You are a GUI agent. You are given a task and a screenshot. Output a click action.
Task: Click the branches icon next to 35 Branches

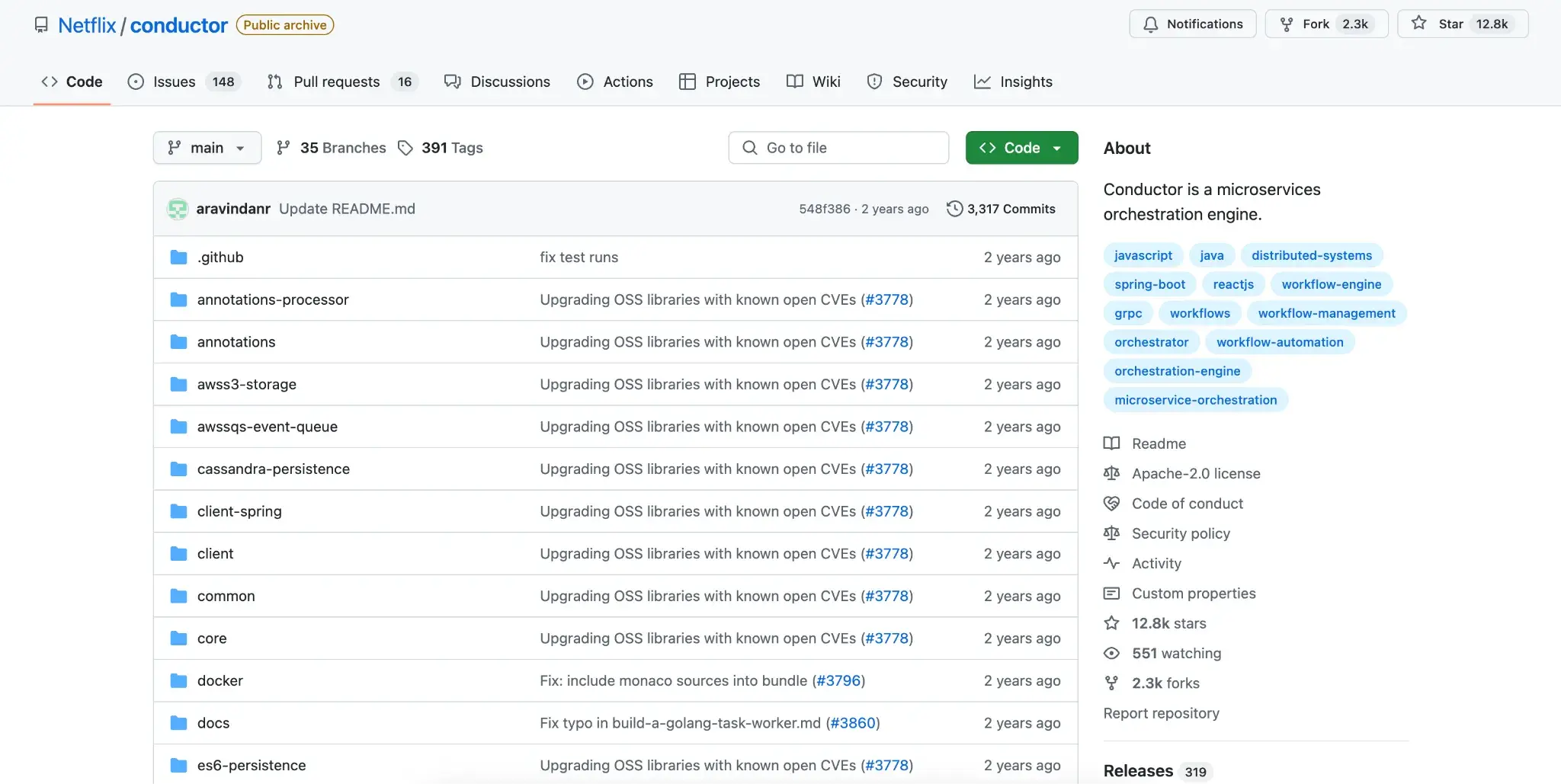[284, 148]
